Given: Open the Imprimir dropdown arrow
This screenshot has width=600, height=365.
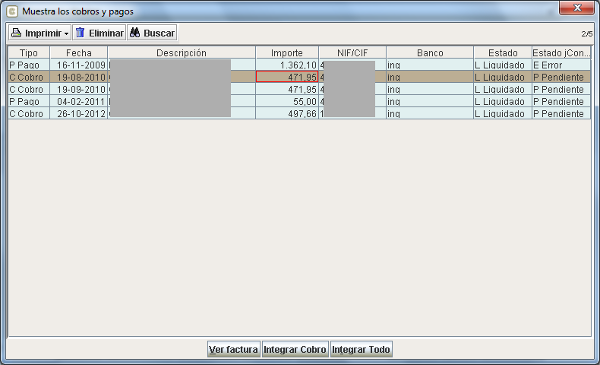Looking at the screenshot, I should click(x=66, y=34).
